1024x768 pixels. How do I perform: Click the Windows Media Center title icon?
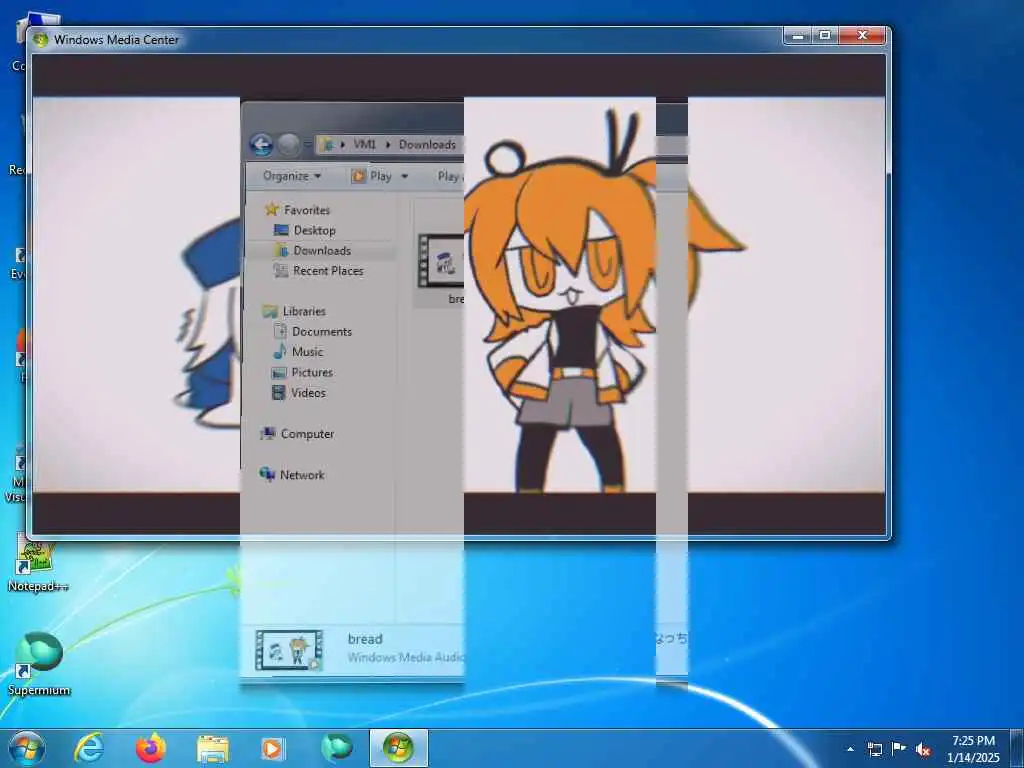[40, 40]
